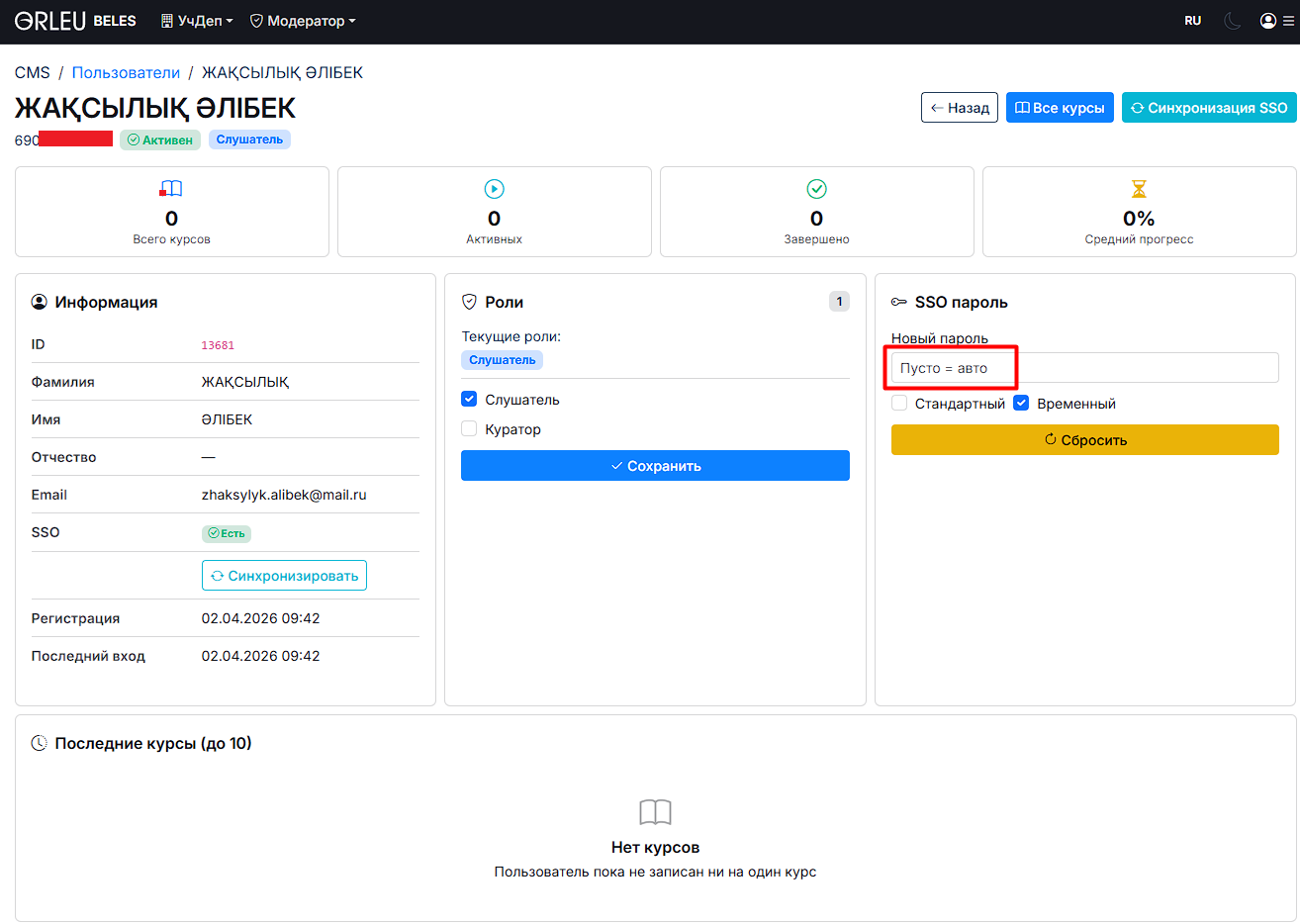
Task: Check the Стандартный password checkbox
Action: (899, 404)
